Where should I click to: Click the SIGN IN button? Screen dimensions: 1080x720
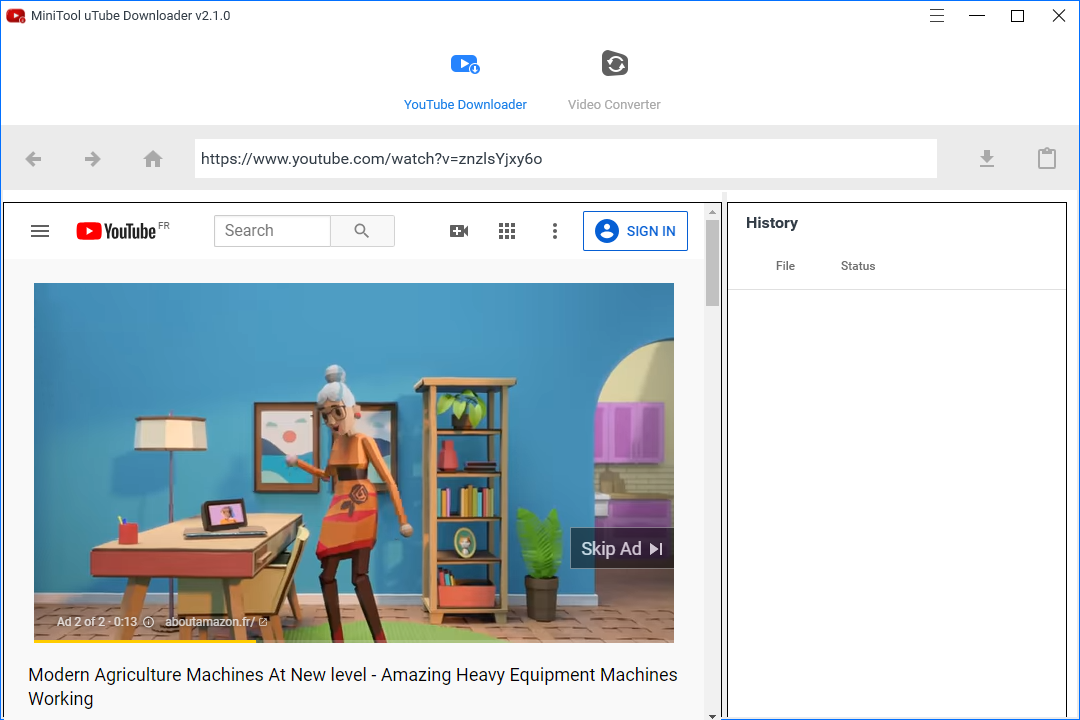coord(635,231)
